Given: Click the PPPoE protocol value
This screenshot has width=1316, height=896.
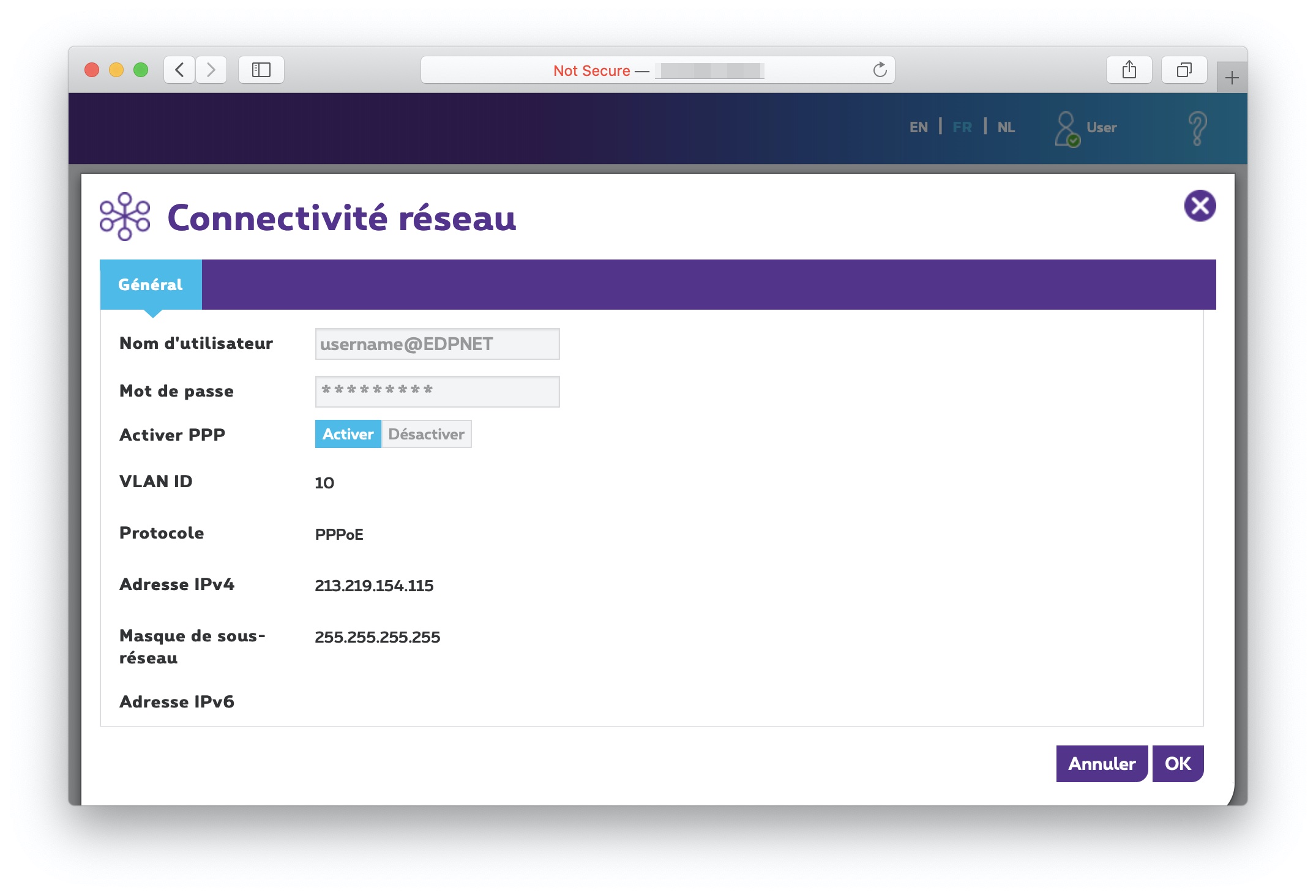Looking at the screenshot, I should click(339, 534).
